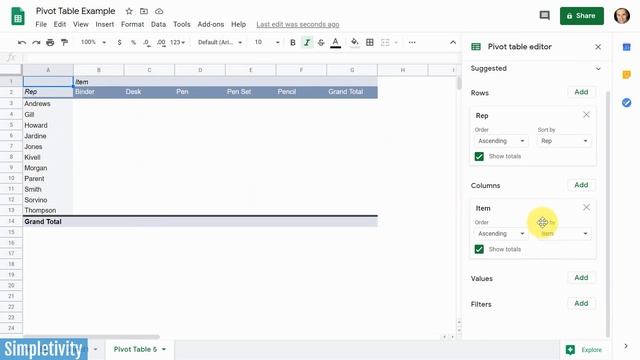Click Add next to Values

point(581,278)
